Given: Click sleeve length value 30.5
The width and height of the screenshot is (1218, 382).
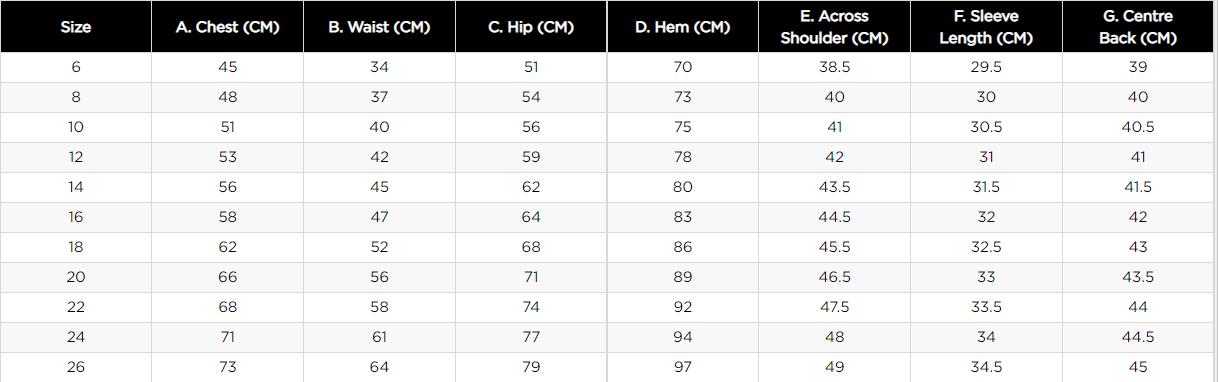Looking at the screenshot, I should tap(986, 127).
